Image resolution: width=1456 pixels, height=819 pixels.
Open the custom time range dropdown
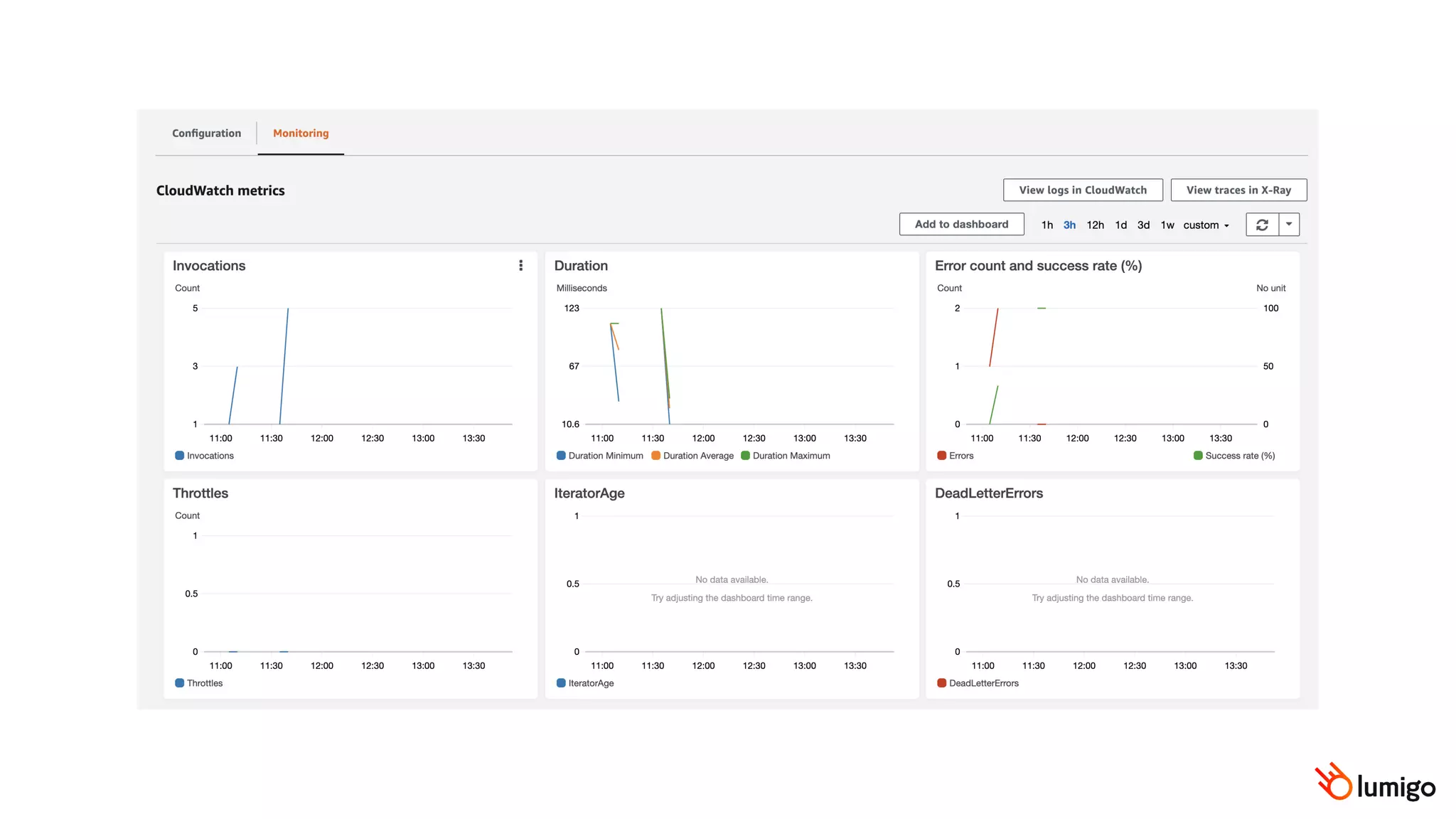click(x=1206, y=225)
